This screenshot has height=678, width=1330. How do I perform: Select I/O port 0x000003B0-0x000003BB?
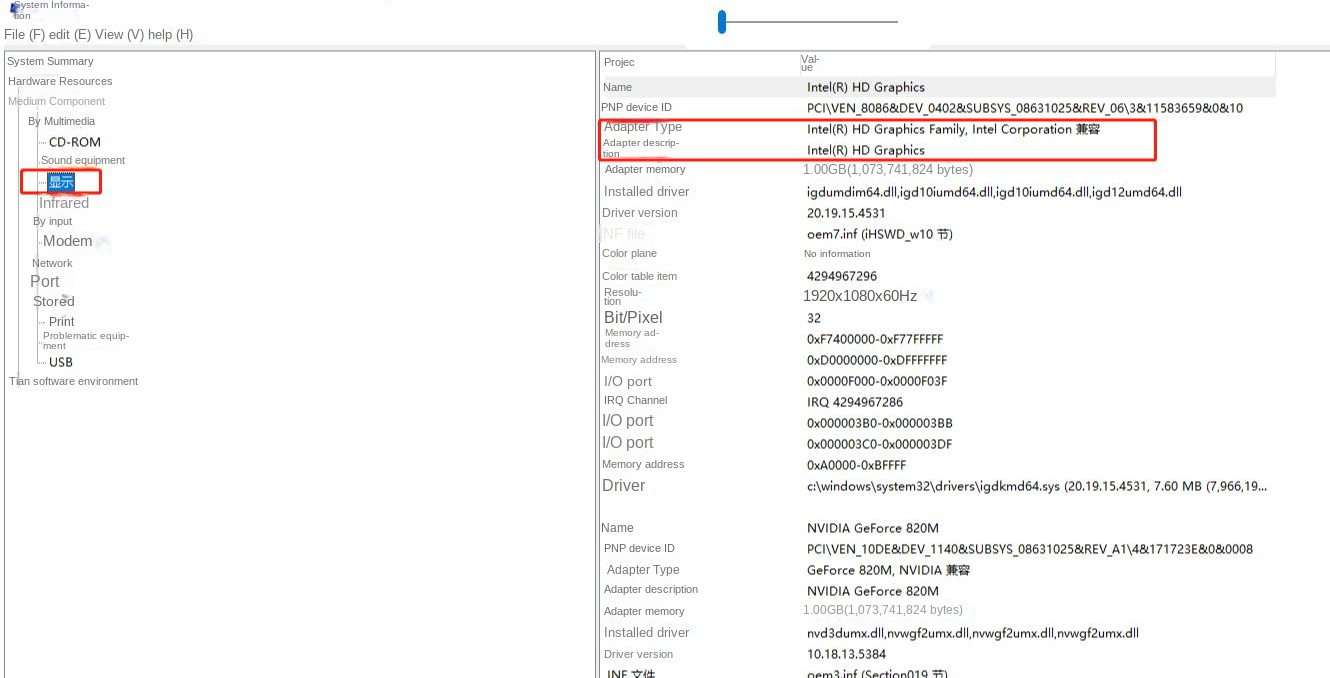point(880,423)
